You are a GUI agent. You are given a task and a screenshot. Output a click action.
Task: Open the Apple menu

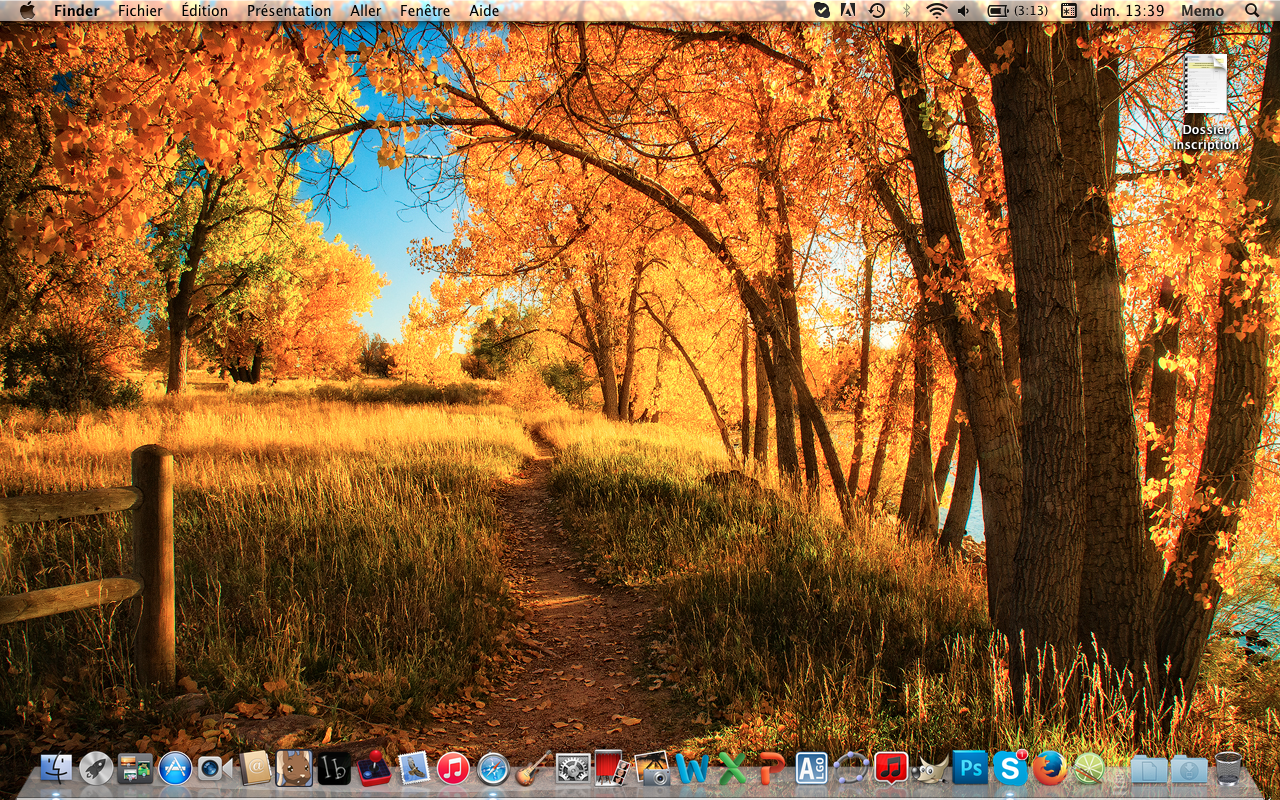(x=27, y=11)
